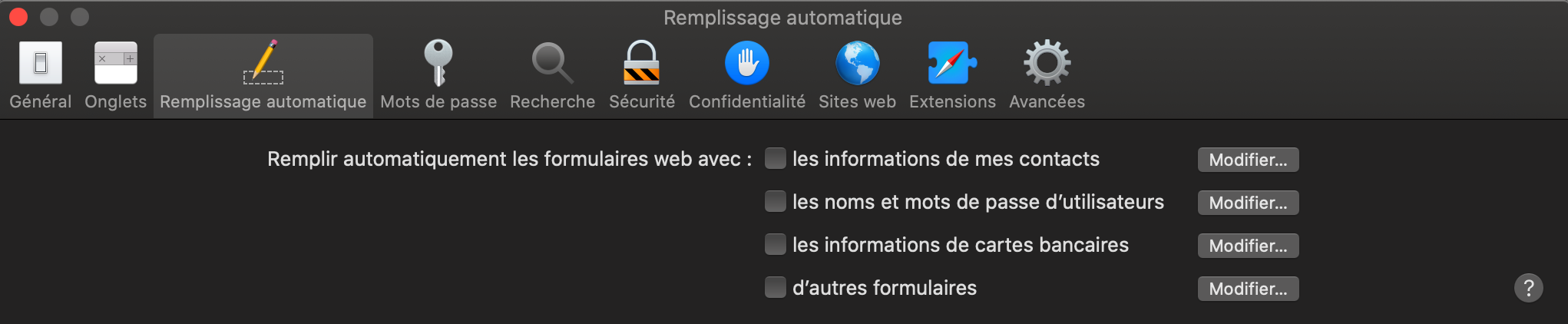Open Confidentialité hand icon
The image size is (1568, 324).
746,63
